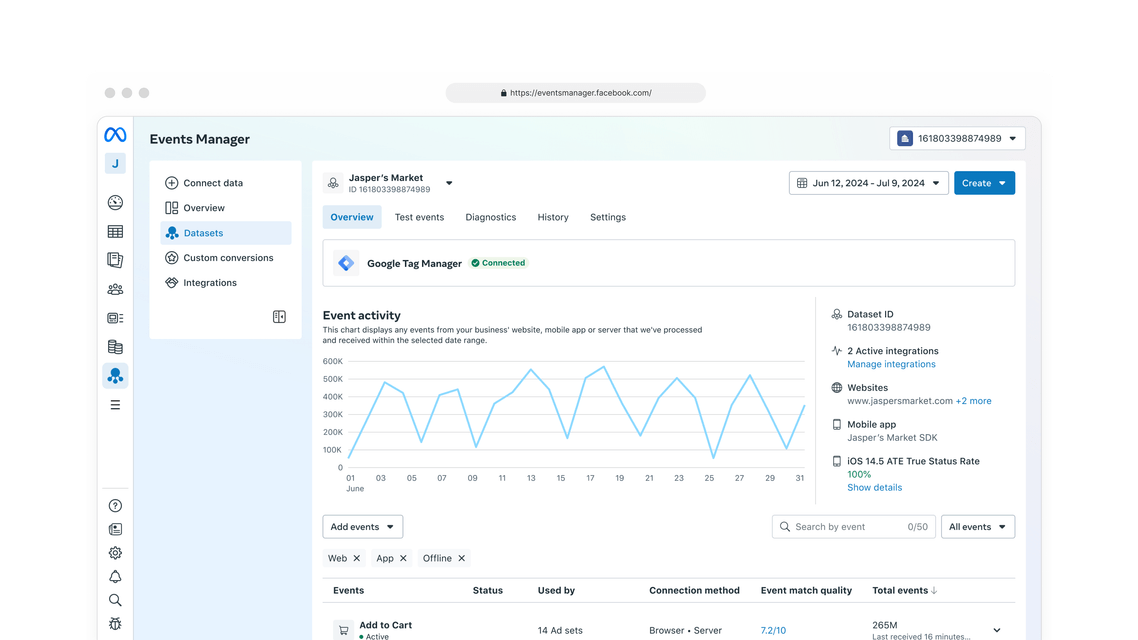The height and width of the screenshot is (640, 1138).
Task: Collapse the navigation panel icon
Action: 279,317
